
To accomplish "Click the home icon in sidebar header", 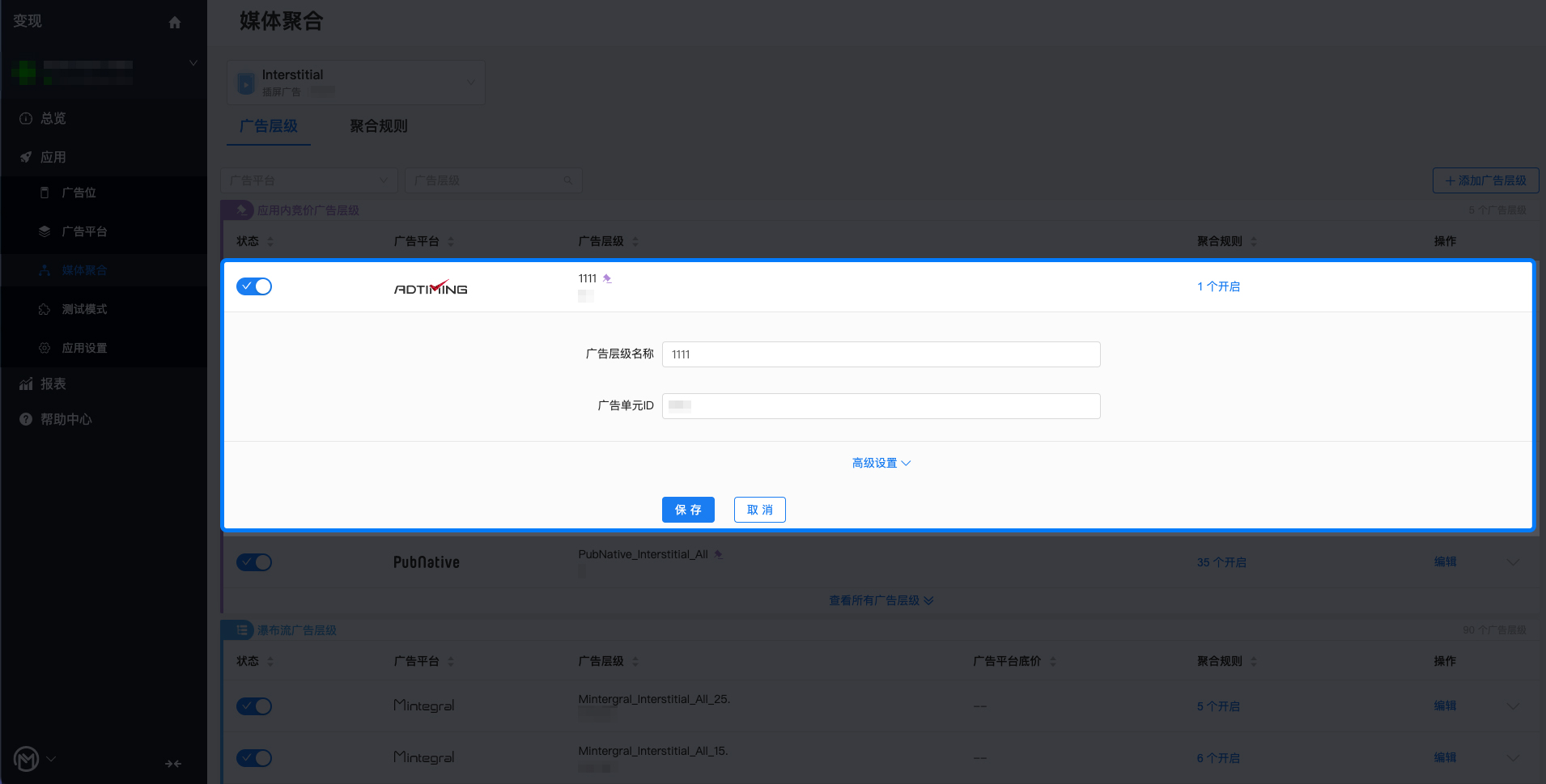I will coord(175,23).
